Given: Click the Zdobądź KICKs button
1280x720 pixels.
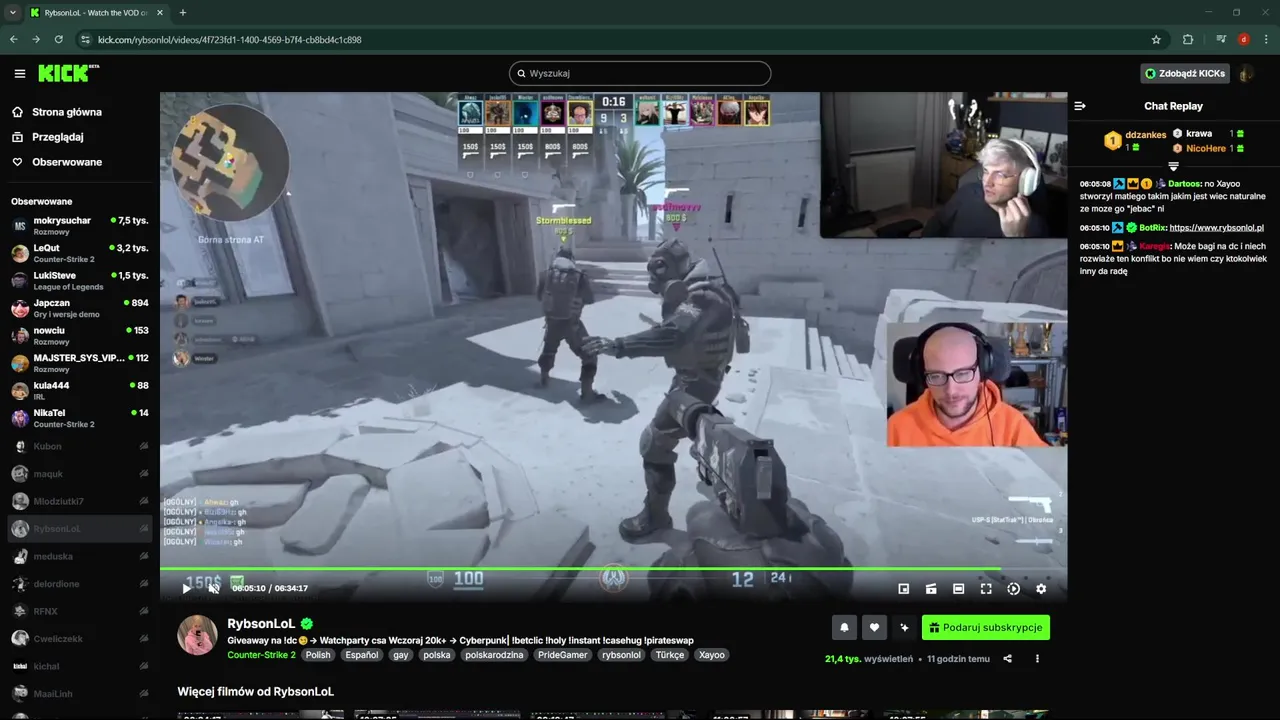Looking at the screenshot, I should coord(1185,73).
